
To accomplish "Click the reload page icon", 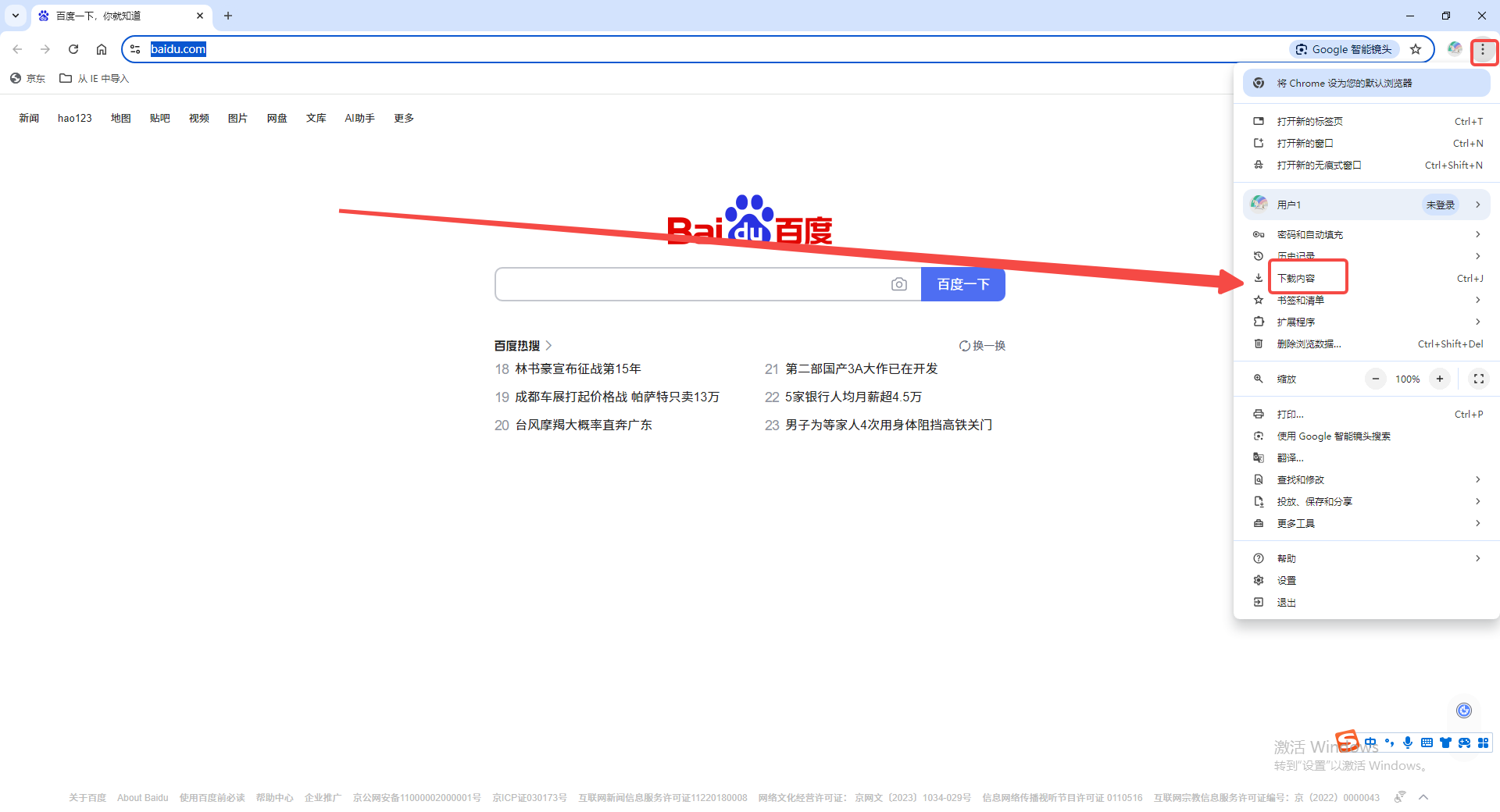I will [73, 49].
